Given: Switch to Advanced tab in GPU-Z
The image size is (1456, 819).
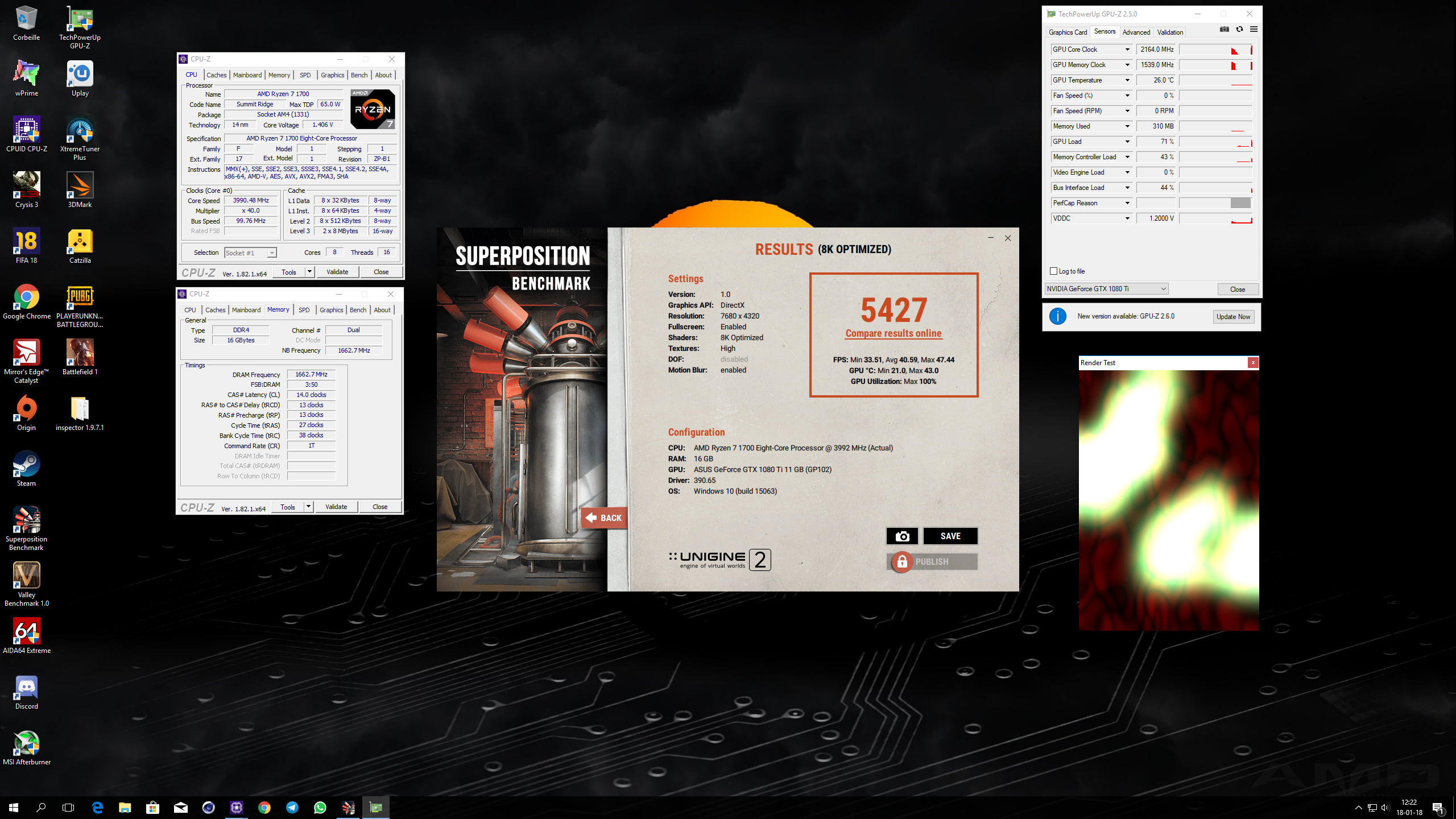Looking at the screenshot, I should [1136, 32].
